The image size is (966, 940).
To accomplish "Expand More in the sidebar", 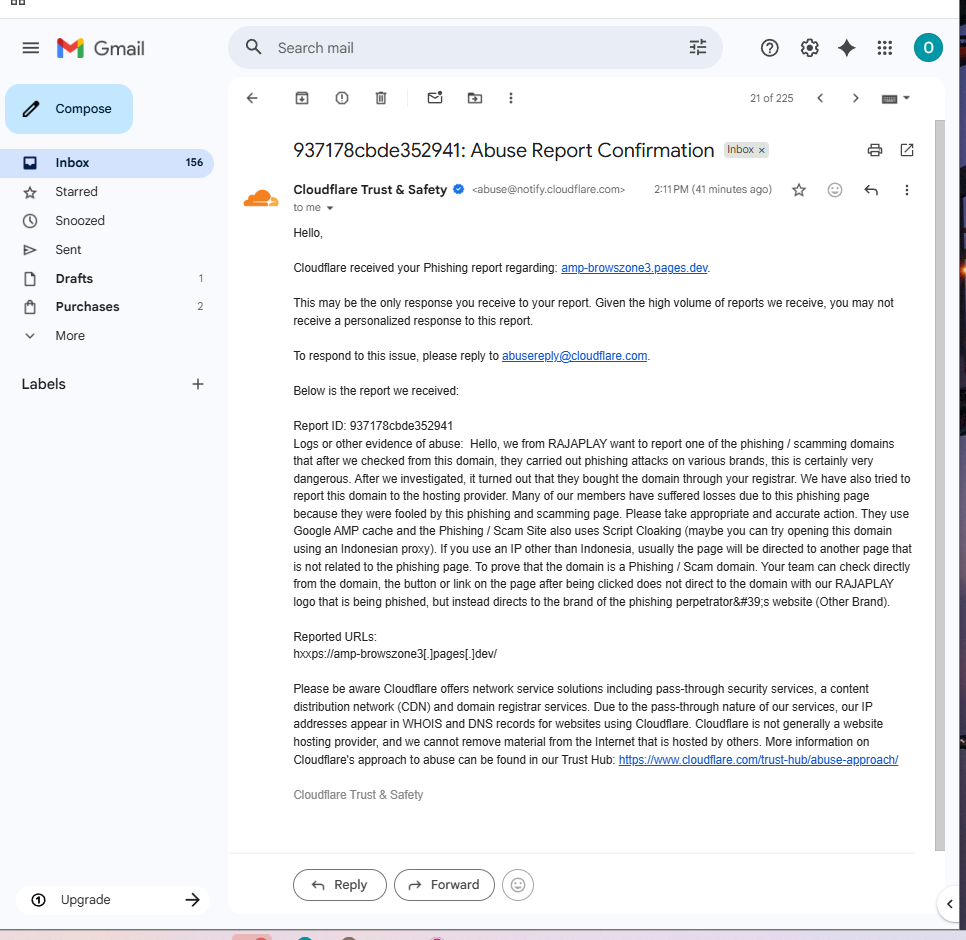I will [x=70, y=336].
